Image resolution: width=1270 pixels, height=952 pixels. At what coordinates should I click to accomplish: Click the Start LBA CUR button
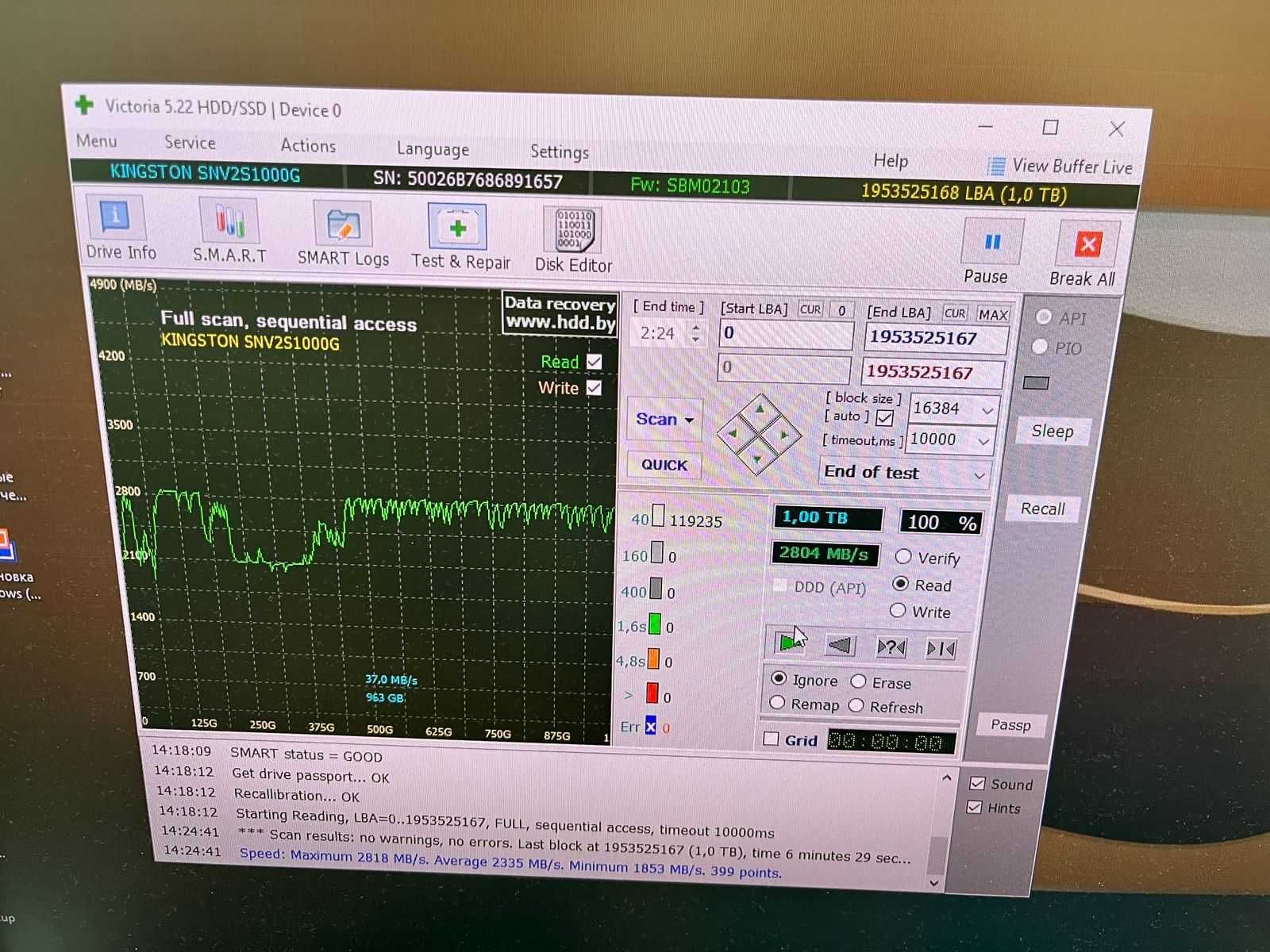[810, 309]
